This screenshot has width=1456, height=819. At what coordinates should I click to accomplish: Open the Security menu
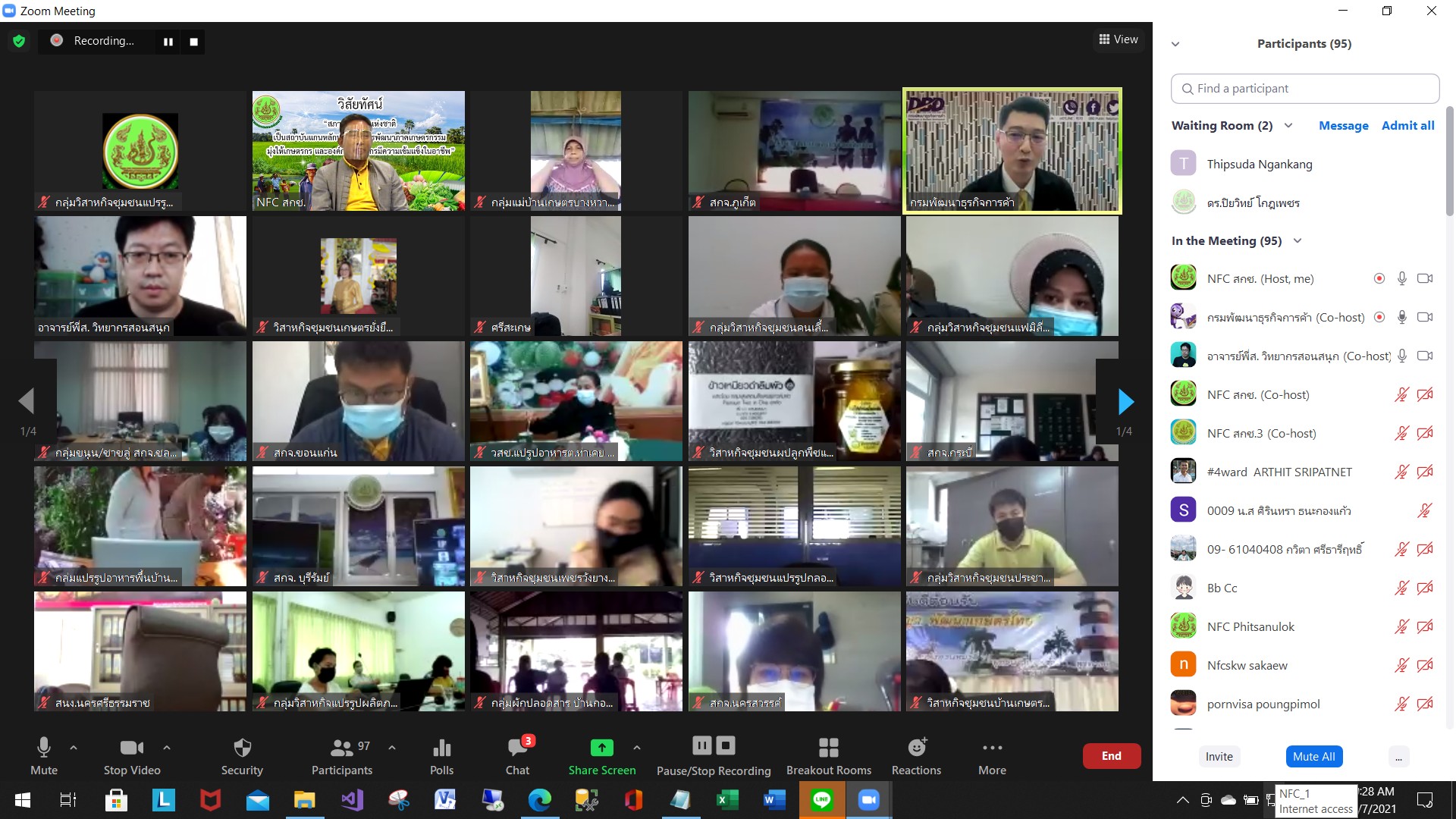tap(242, 756)
